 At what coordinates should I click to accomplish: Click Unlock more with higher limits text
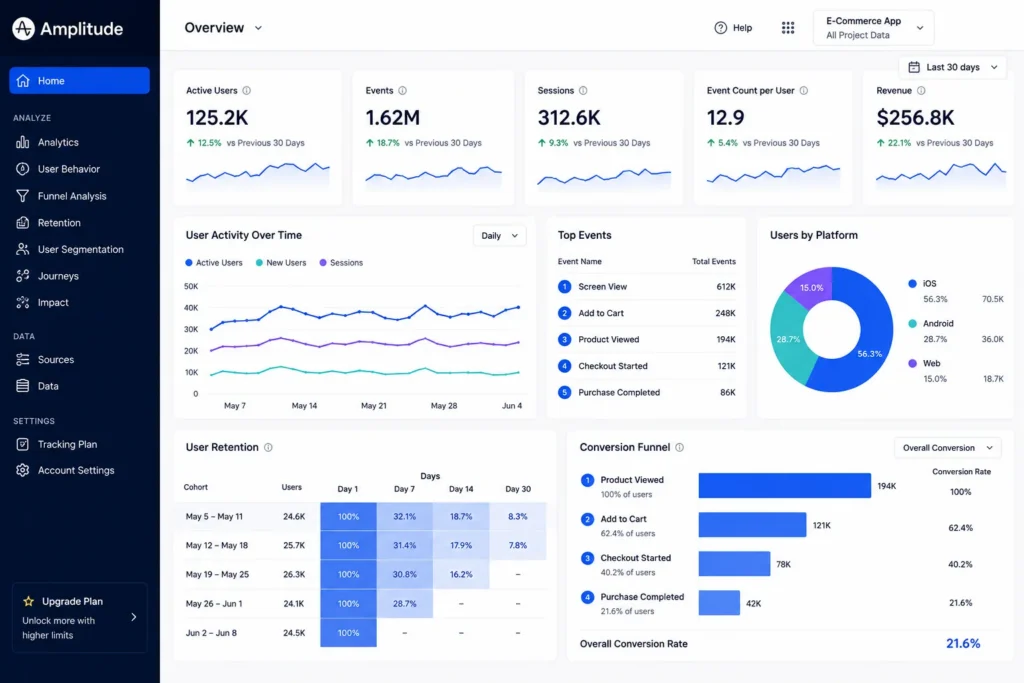pos(58,627)
